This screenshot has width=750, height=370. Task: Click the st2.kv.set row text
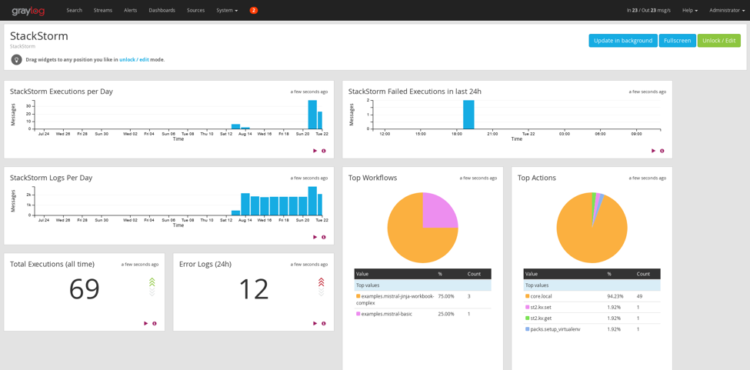pos(541,307)
